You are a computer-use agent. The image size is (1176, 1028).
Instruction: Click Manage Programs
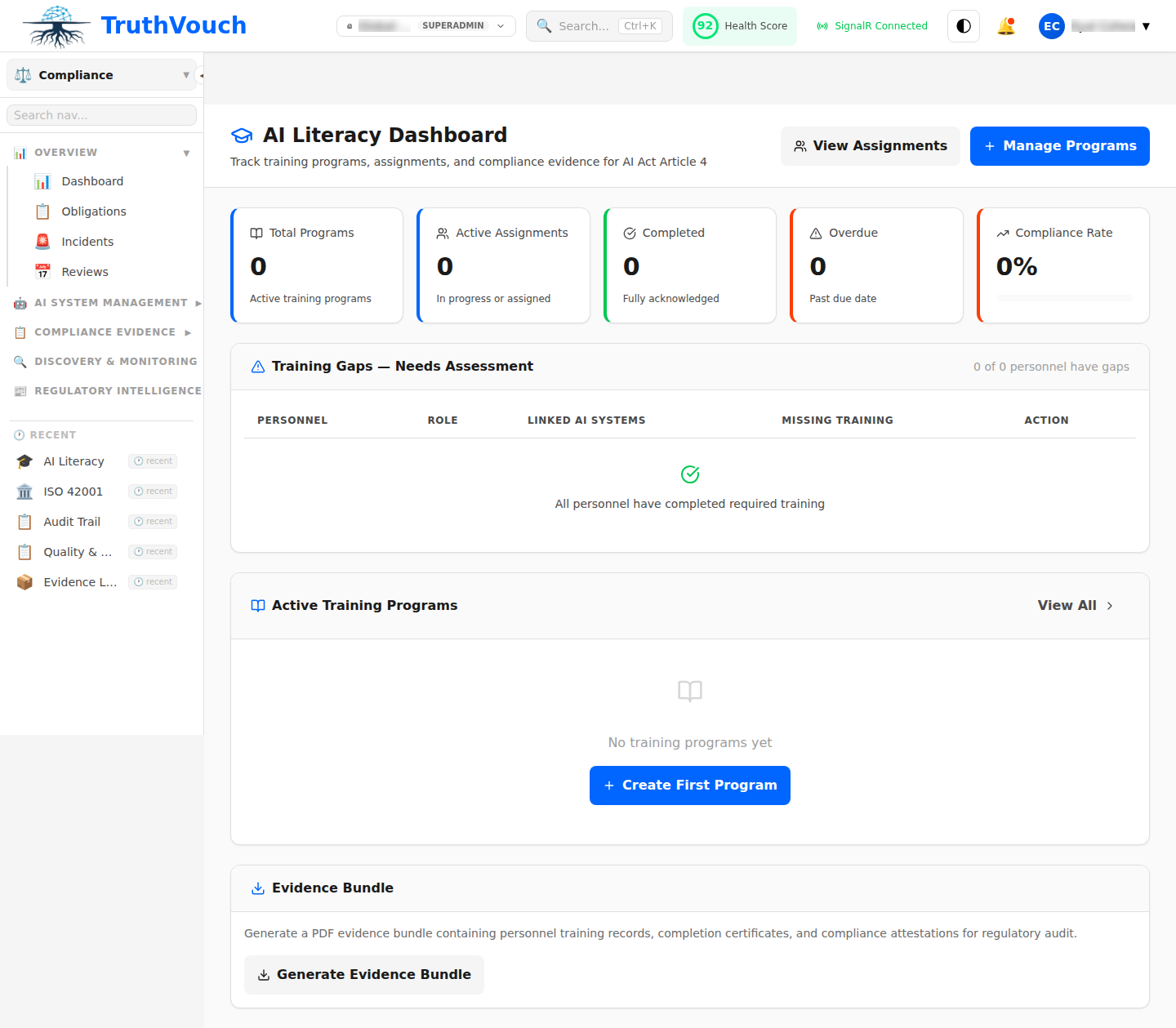point(1059,145)
